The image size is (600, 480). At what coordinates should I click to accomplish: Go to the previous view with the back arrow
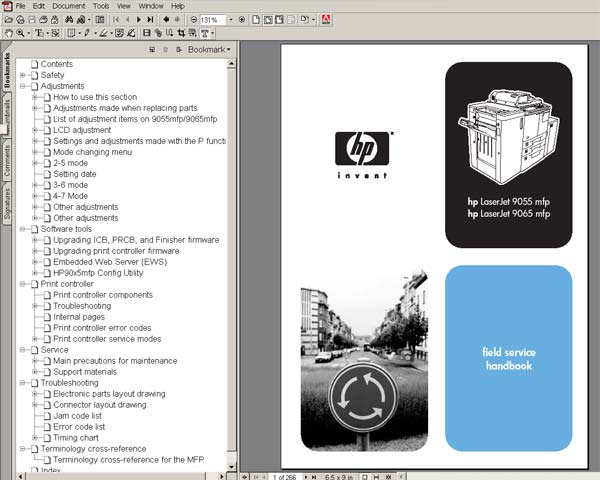(x=166, y=20)
